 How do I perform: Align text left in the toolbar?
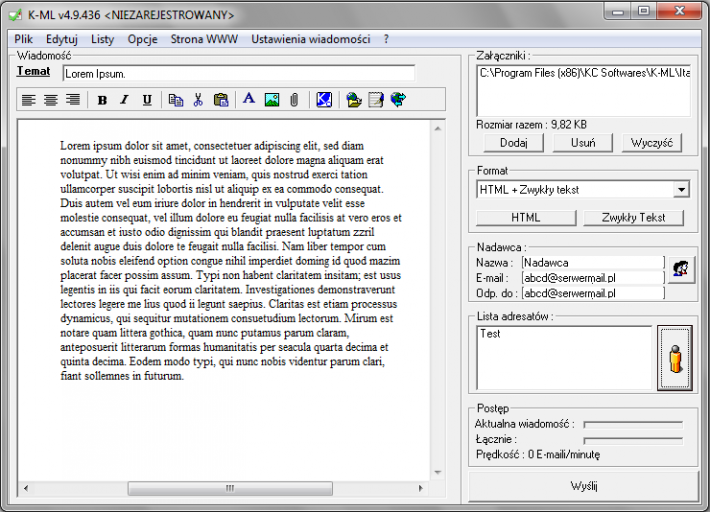click(x=29, y=100)
